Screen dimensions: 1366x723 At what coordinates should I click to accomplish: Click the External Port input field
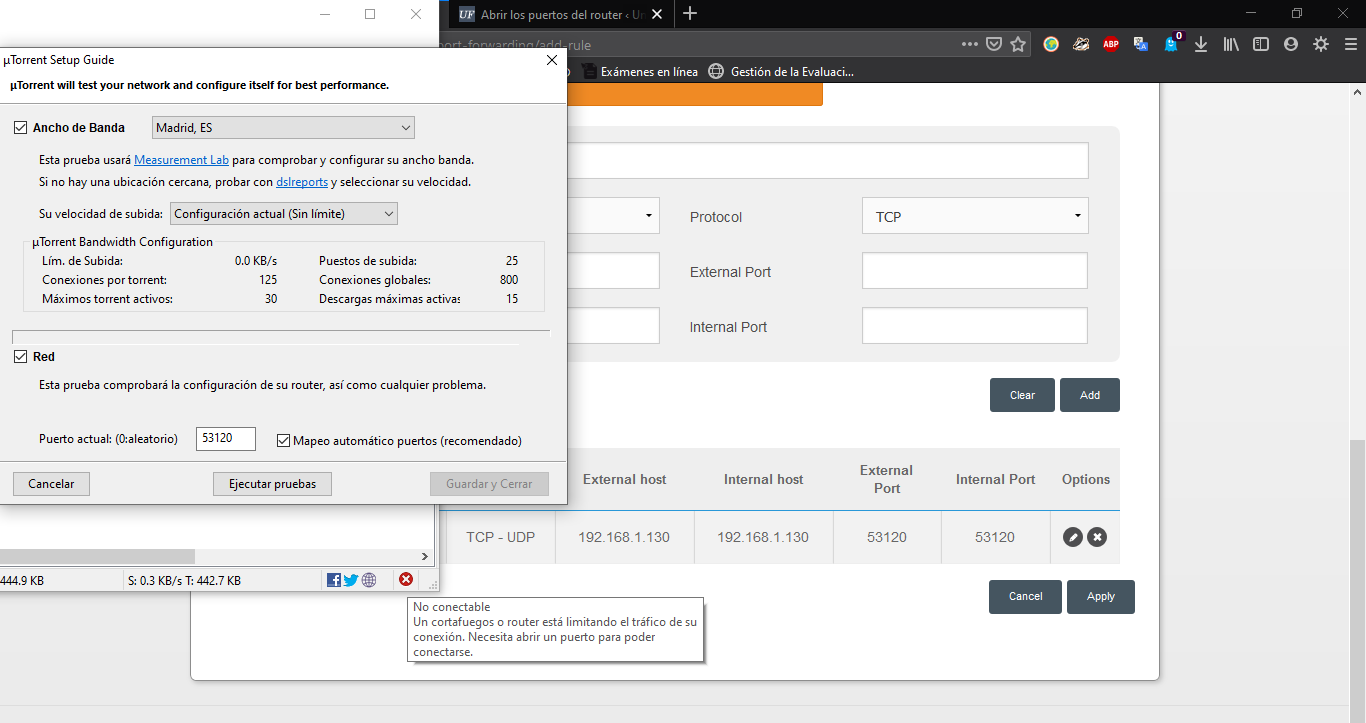click(x=975, y=271)
